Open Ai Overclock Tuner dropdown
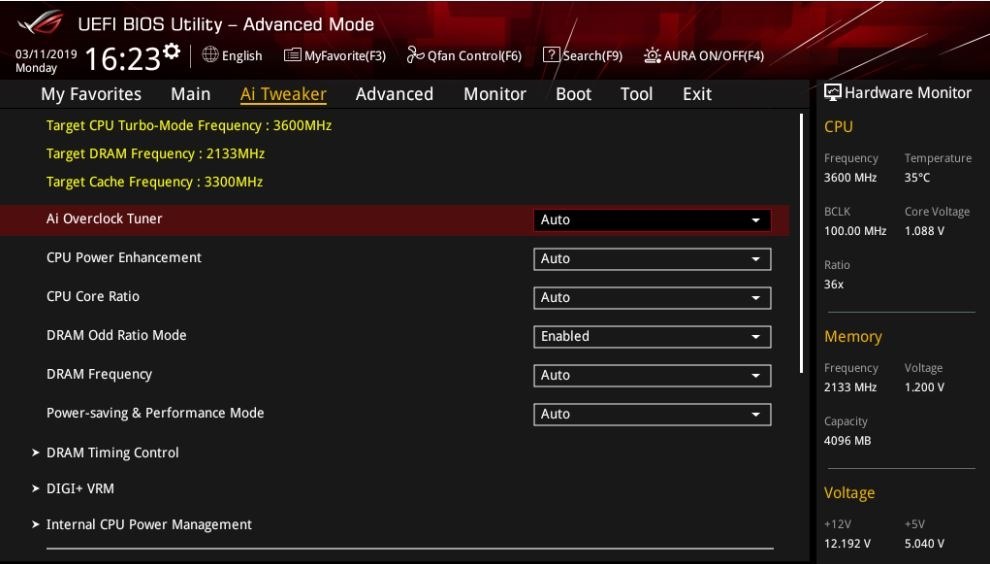 (x=652, y=220)
